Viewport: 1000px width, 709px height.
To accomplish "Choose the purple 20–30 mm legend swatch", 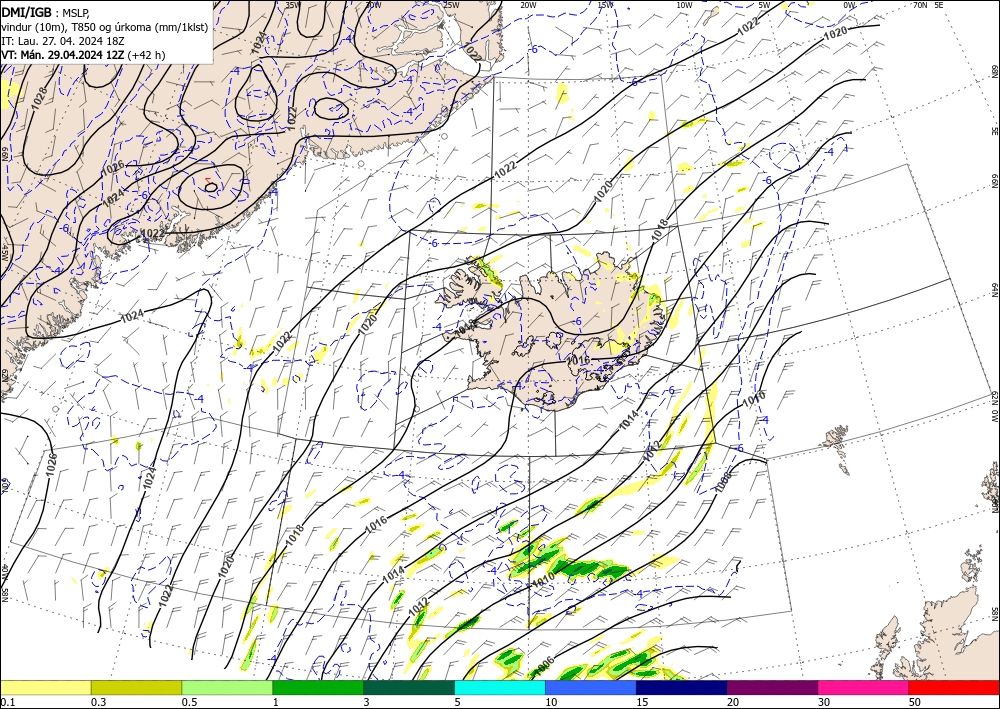I will 772,687.
